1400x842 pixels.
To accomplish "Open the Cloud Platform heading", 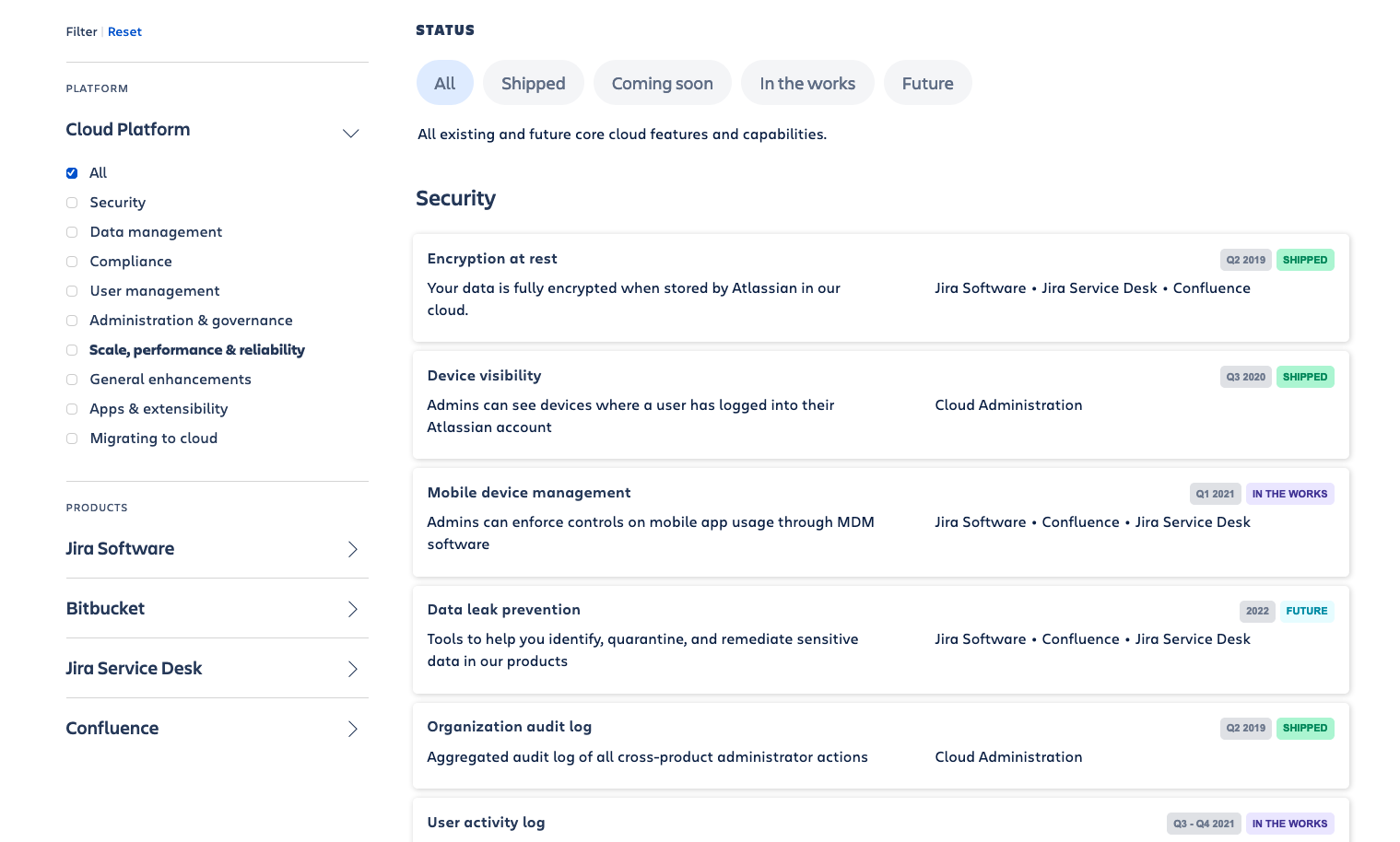I will point(128,129).
